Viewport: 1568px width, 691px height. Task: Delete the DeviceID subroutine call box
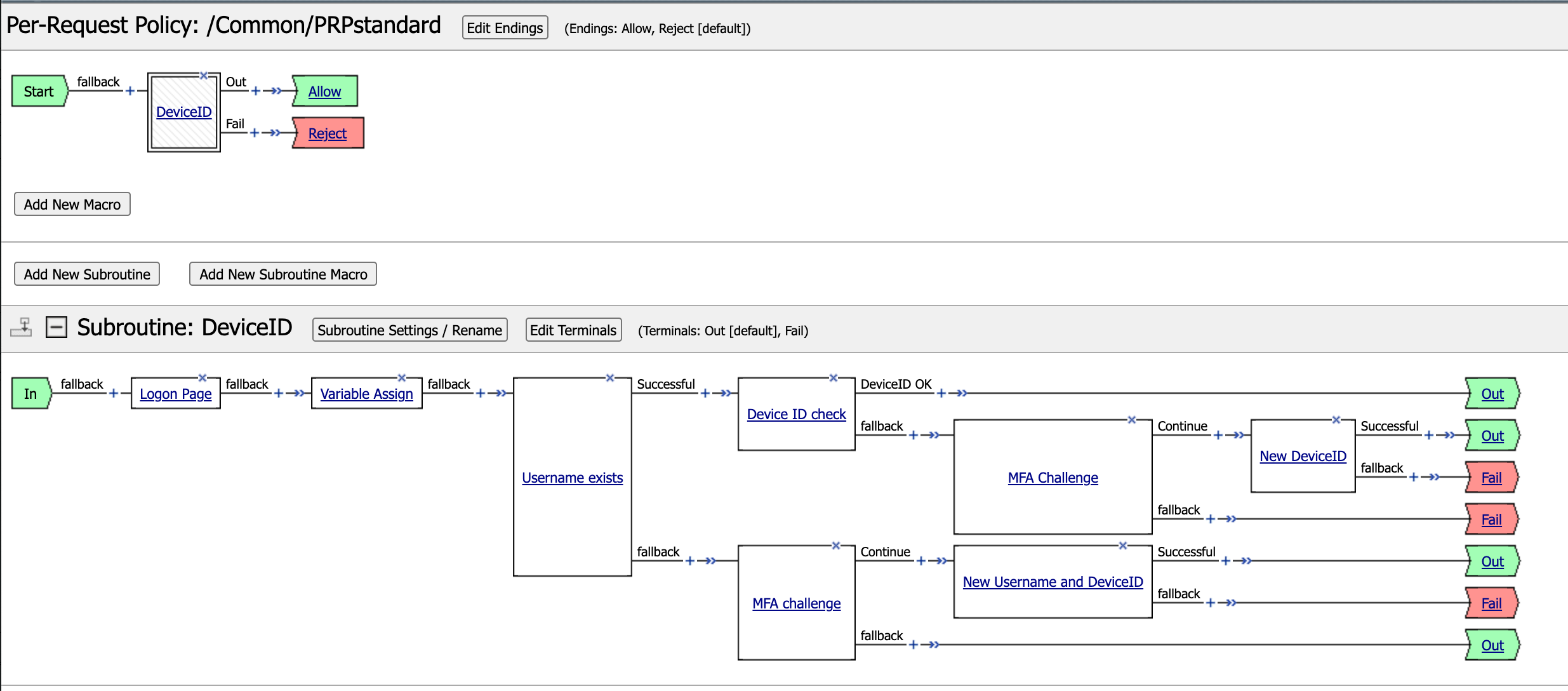(204, 76)
